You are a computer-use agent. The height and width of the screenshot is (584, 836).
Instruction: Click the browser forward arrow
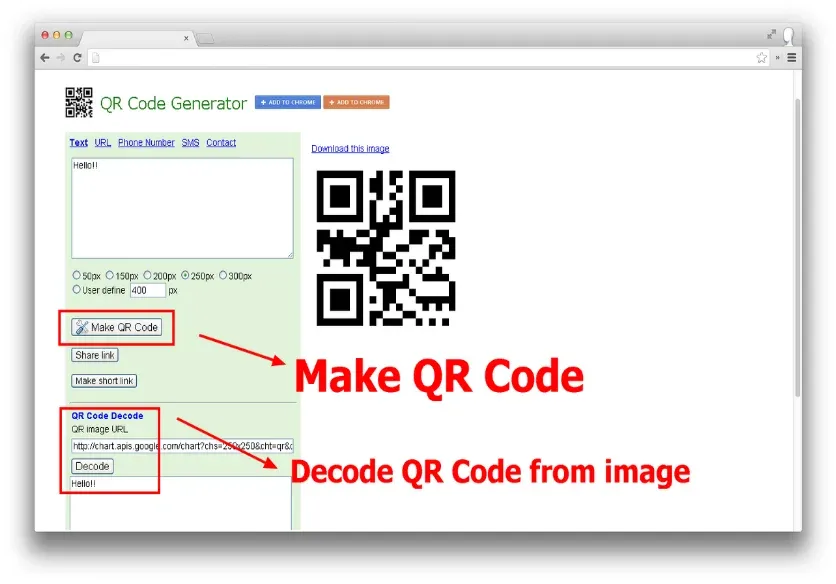61,58
